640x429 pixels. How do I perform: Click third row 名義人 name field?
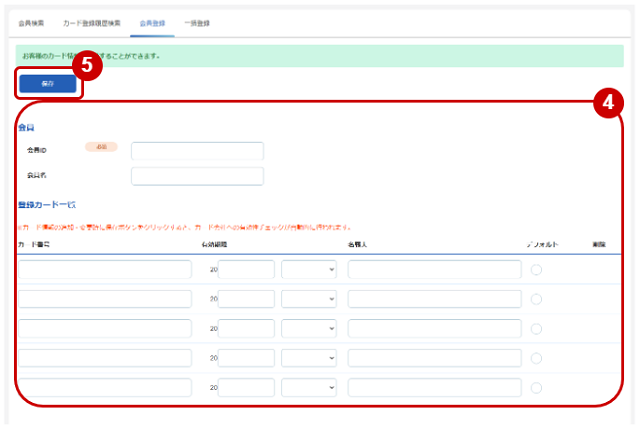click(435, 329)
